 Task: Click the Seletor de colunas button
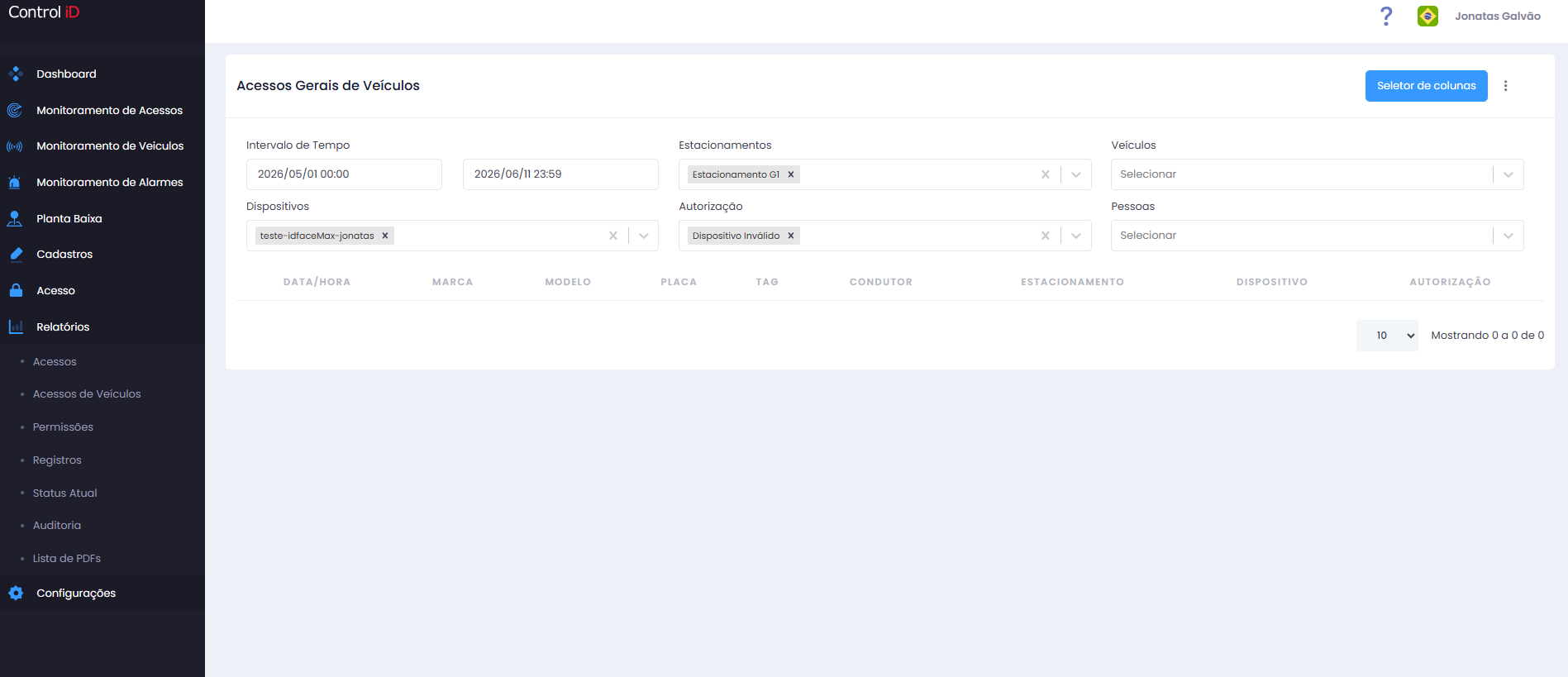[x=1426, y=86]
